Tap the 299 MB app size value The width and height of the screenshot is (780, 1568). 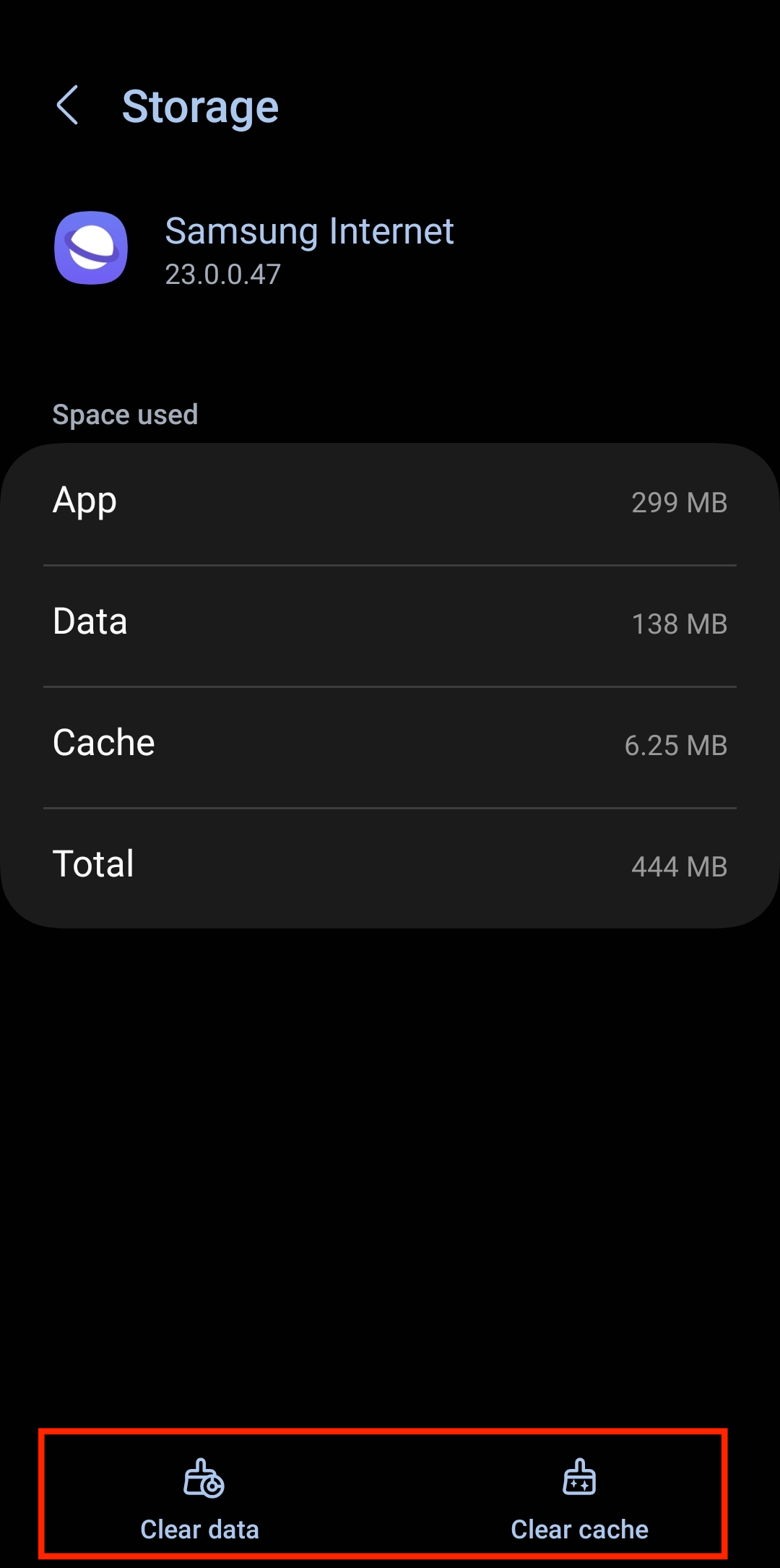pyautogui.click(x=679, y=503)
